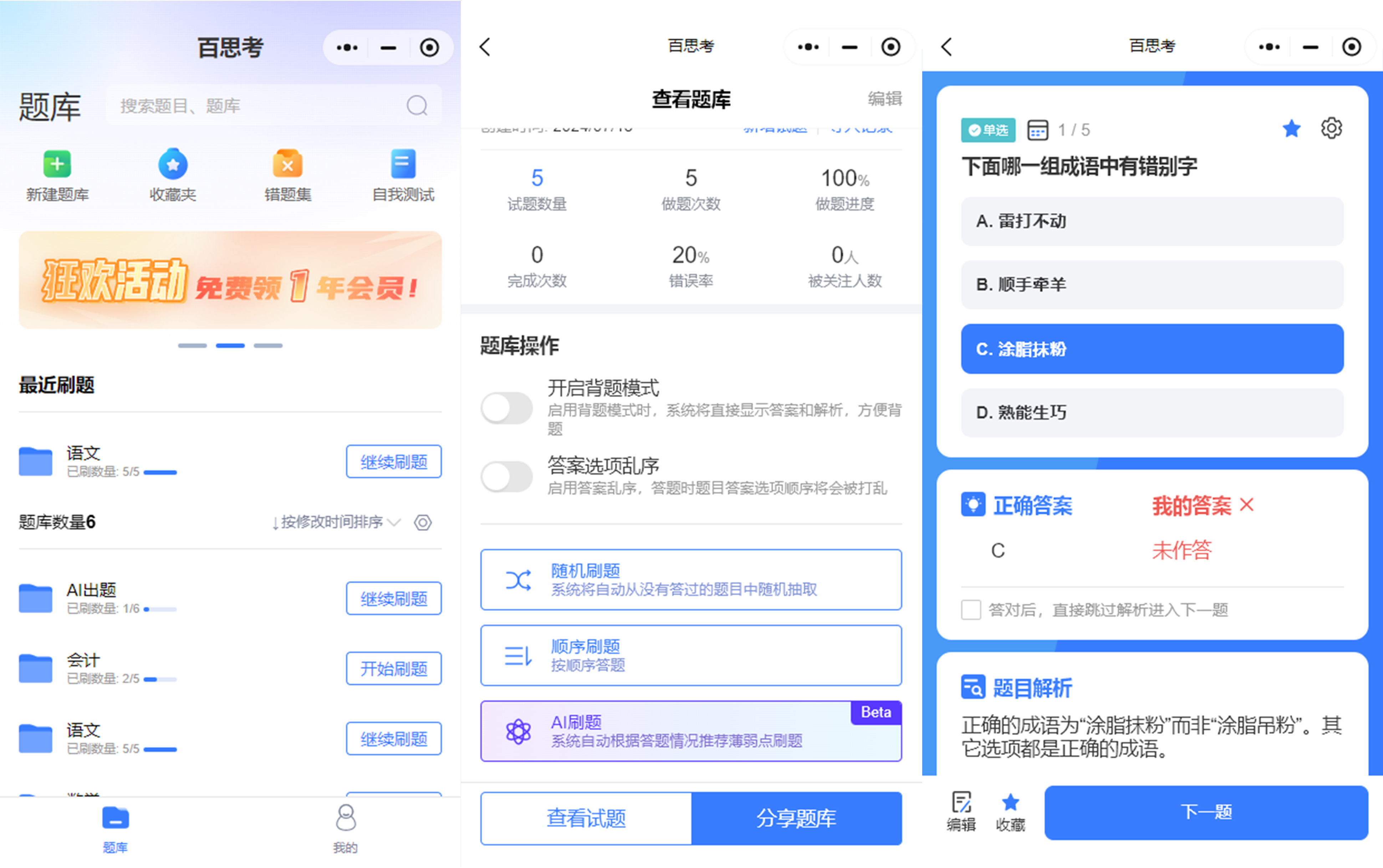Check 答对后直接跳过解析进入下一题
Screen dimensions: 1383x868
tap(970, 610)
